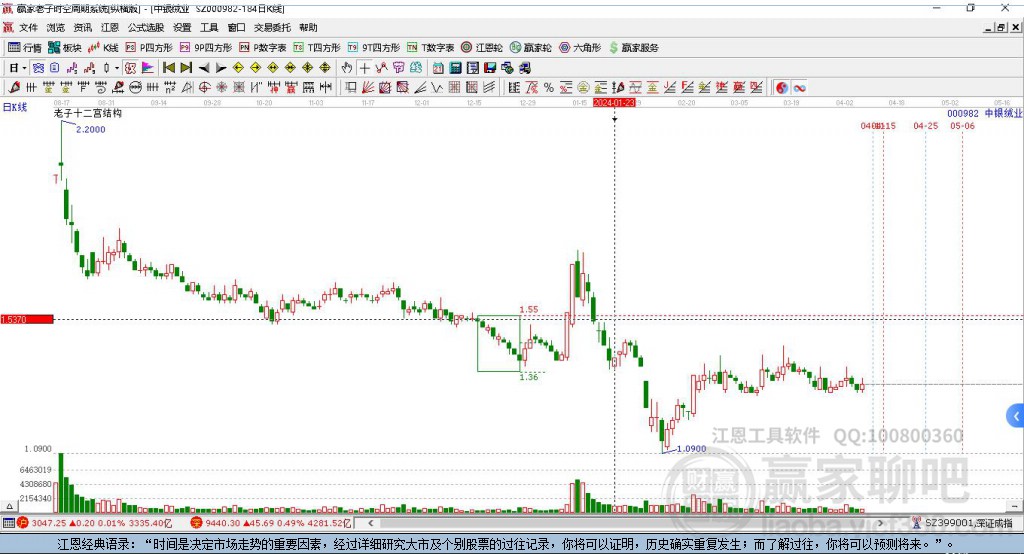1024x554 pixels.
Task: Open the 江恩 menu
Action: pos(110,27)
